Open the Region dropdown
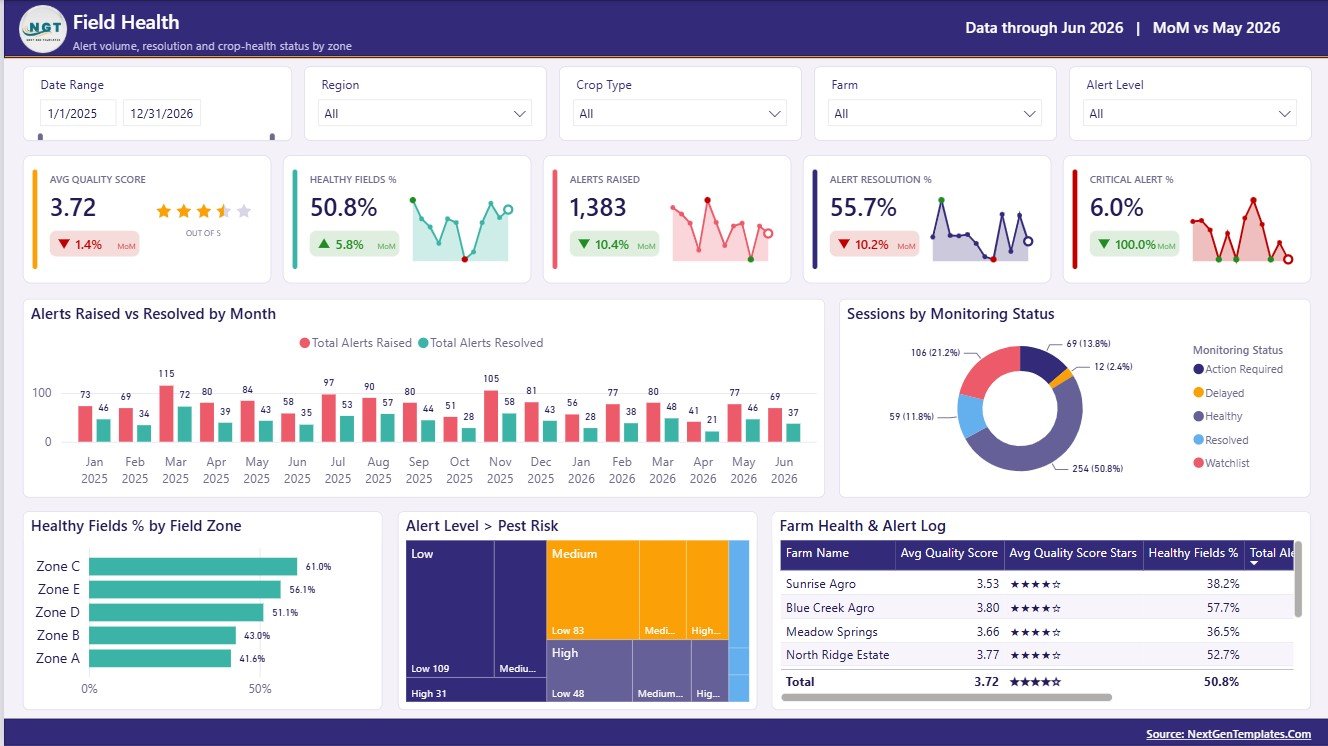Screen dimensions: 1328x746 click(425, 113)
